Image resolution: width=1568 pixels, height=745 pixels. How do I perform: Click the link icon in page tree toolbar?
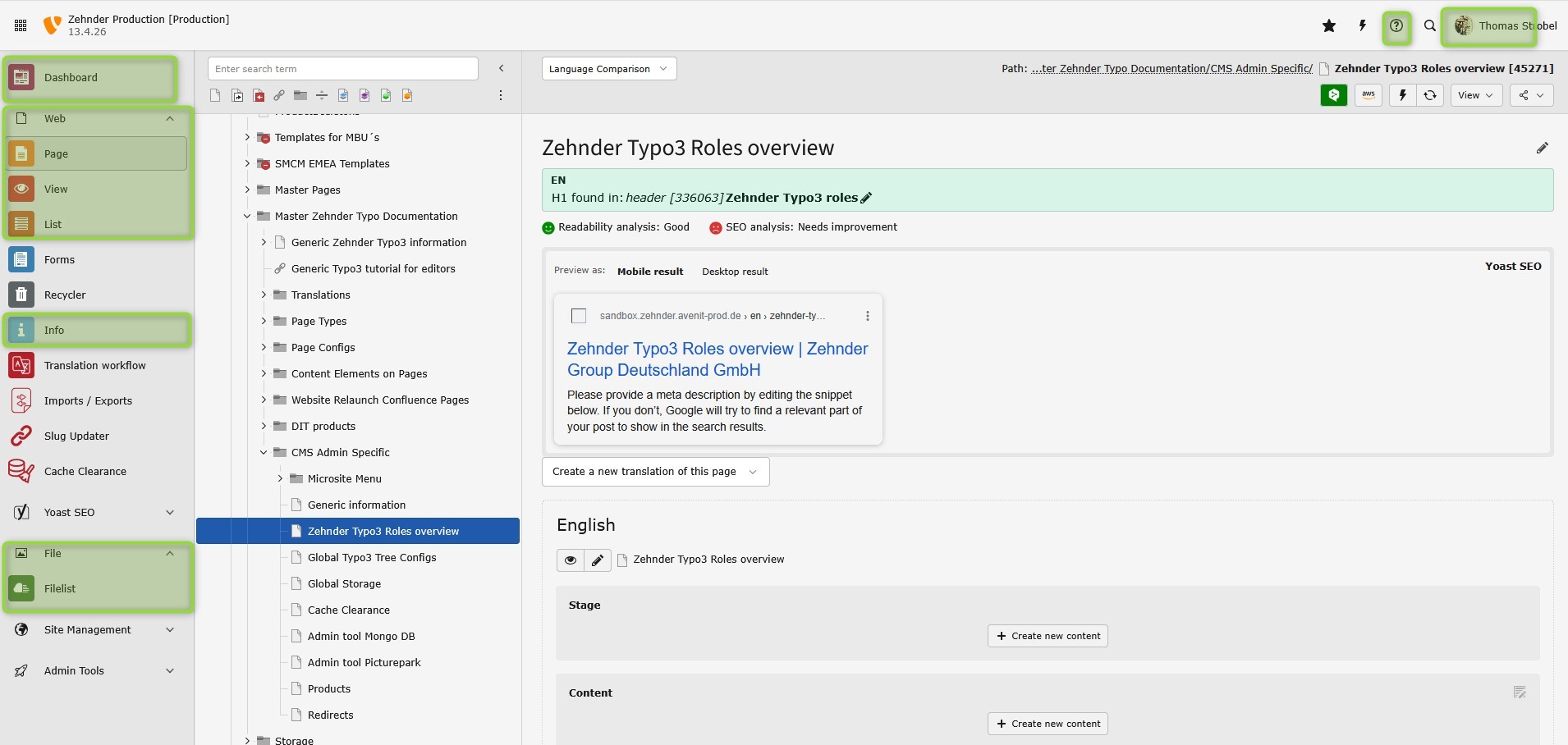tap(279, 96)
